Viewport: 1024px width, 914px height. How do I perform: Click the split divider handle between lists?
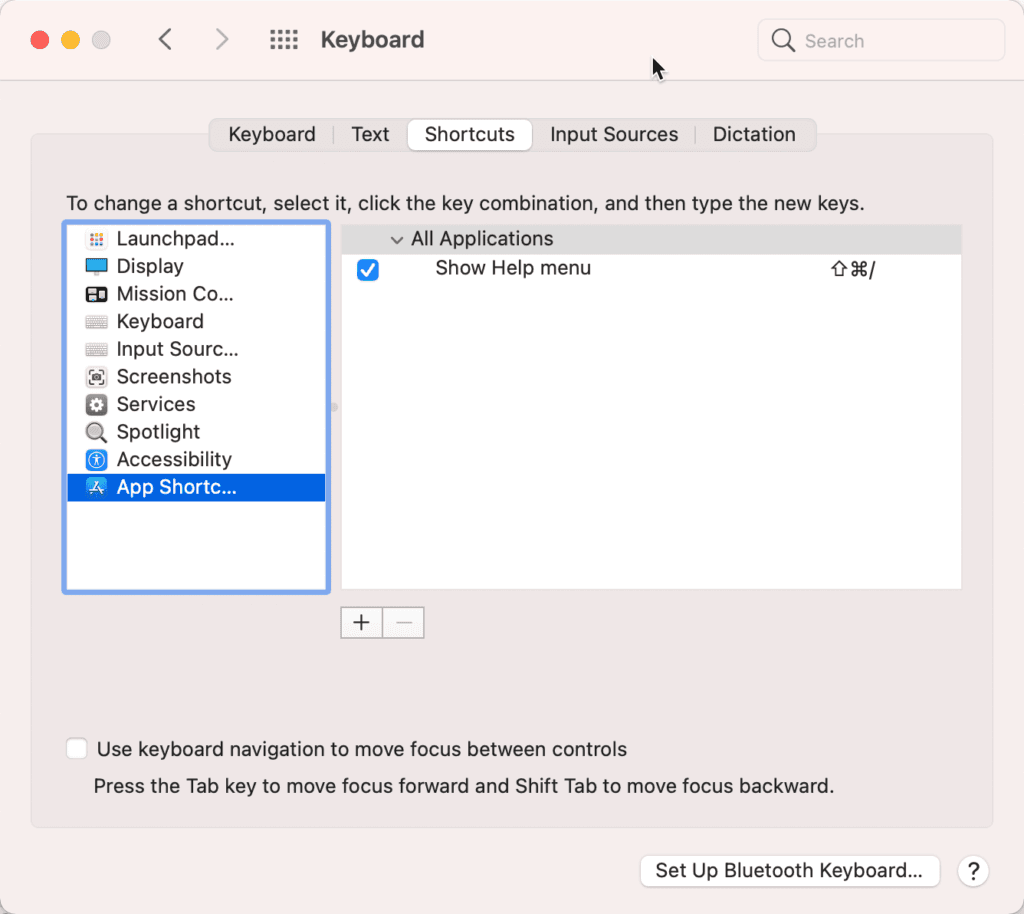click(334, 407)
